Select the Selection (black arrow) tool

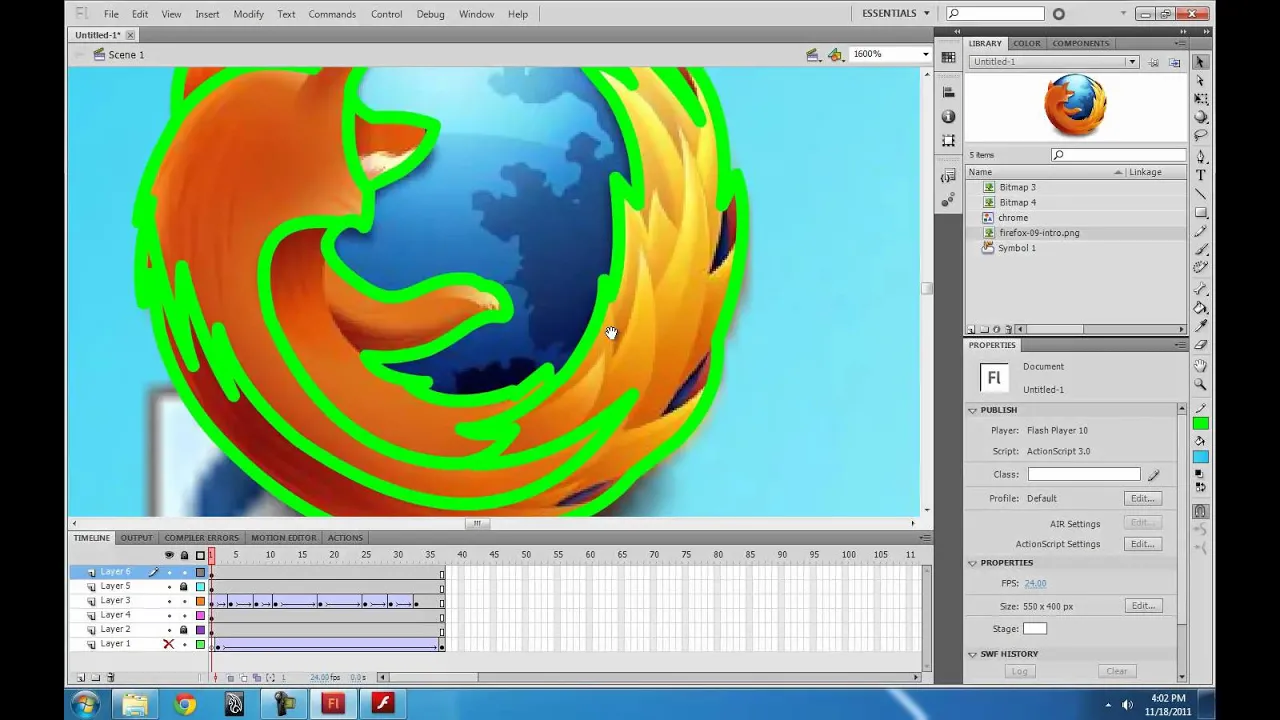click(1200, 61)
